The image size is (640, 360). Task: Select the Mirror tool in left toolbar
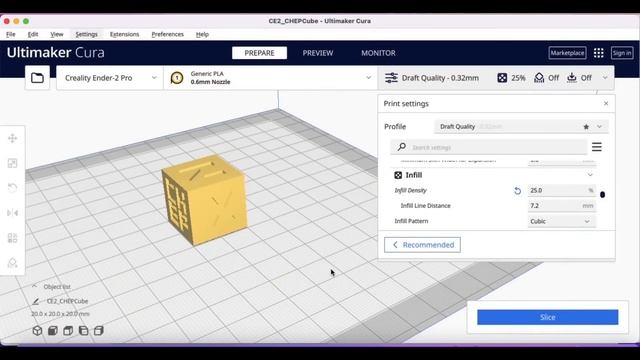coord(13,213)
